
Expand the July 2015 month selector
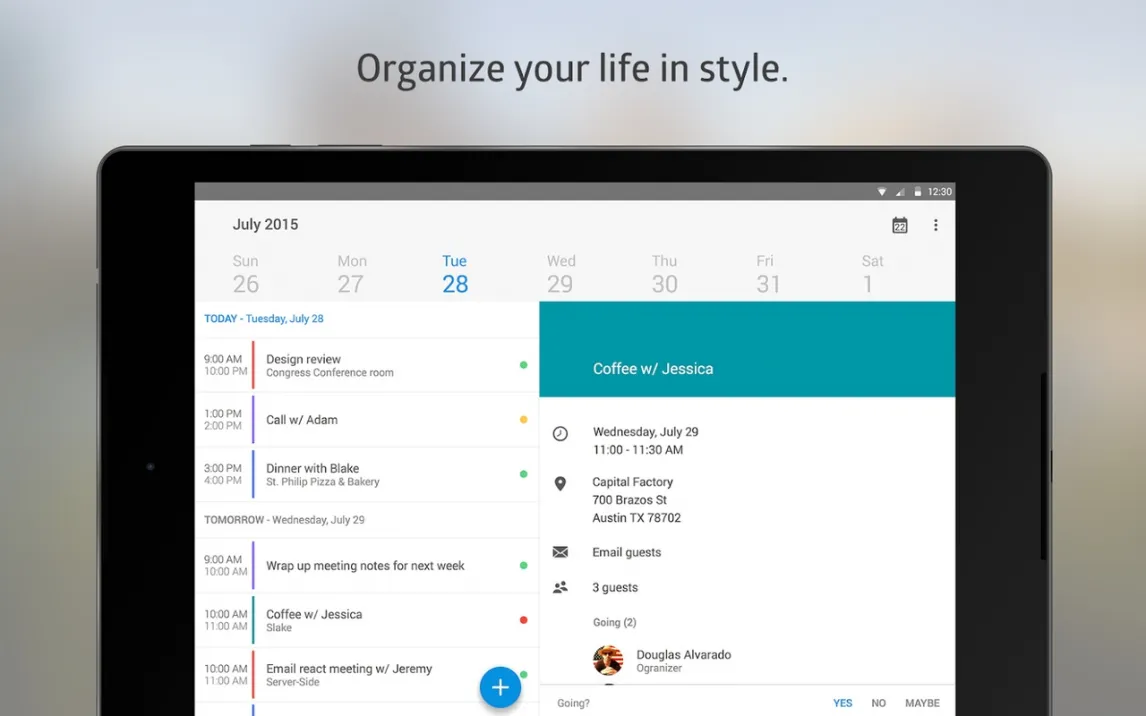(265, 225)
